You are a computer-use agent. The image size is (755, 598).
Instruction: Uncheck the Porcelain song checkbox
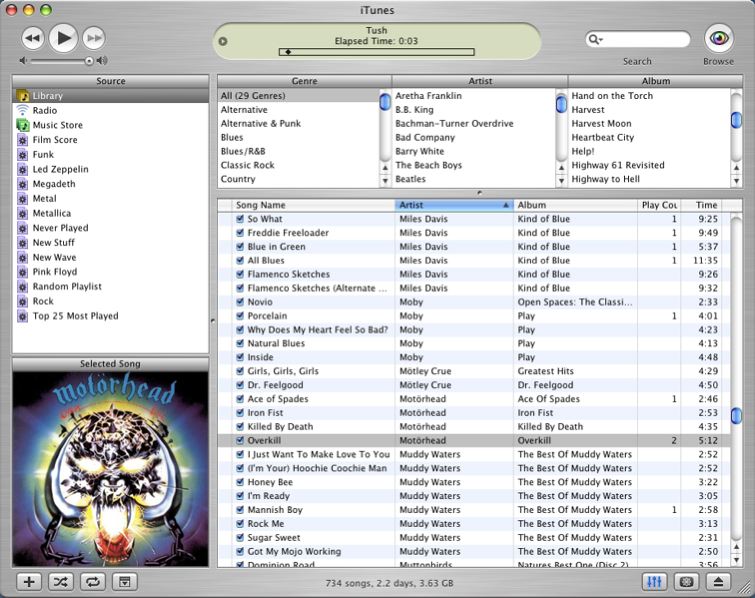[x=240, y=316]
